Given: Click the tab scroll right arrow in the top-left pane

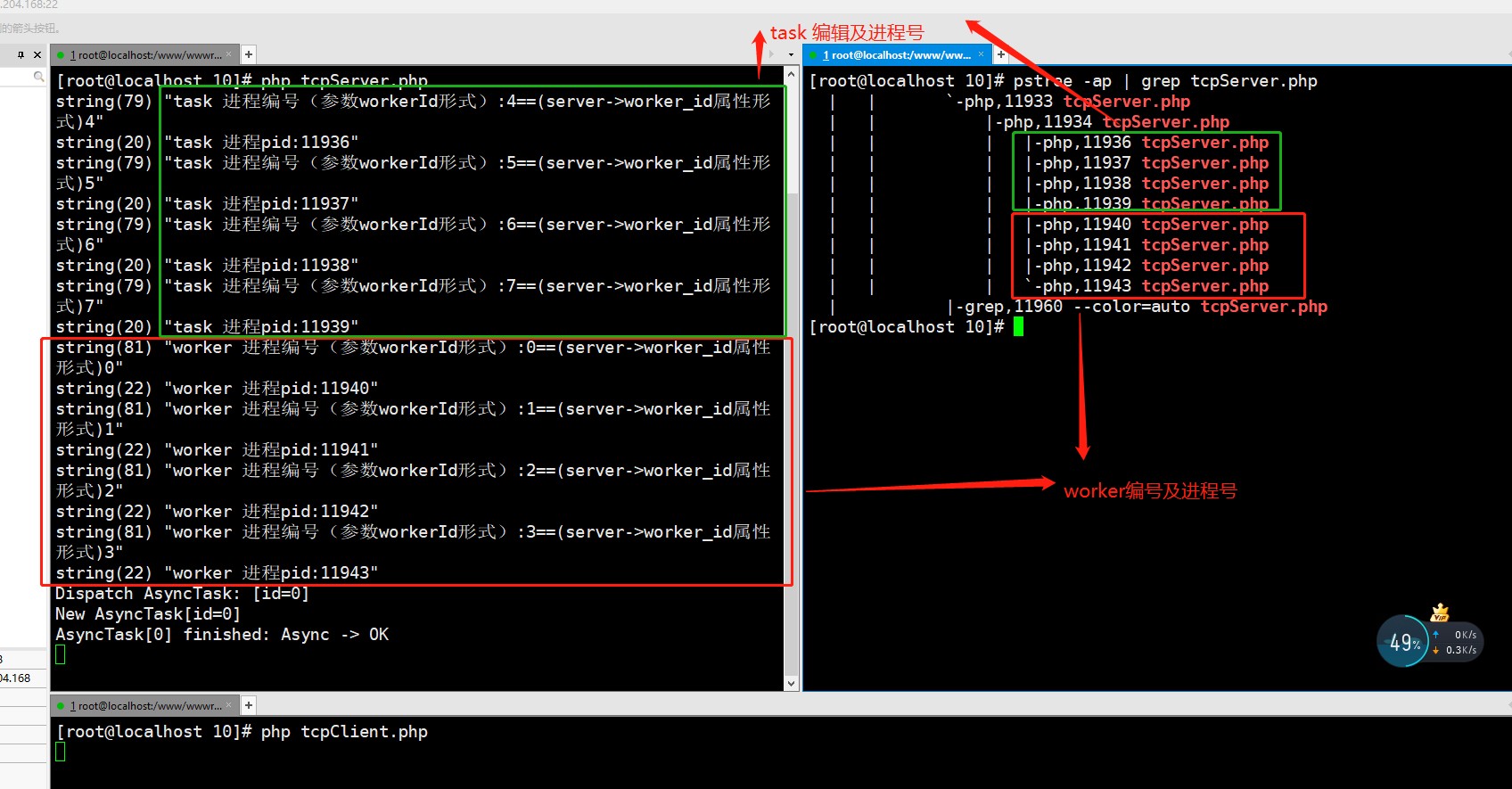Looking at the screenshot, I should (x=772, y=55).
